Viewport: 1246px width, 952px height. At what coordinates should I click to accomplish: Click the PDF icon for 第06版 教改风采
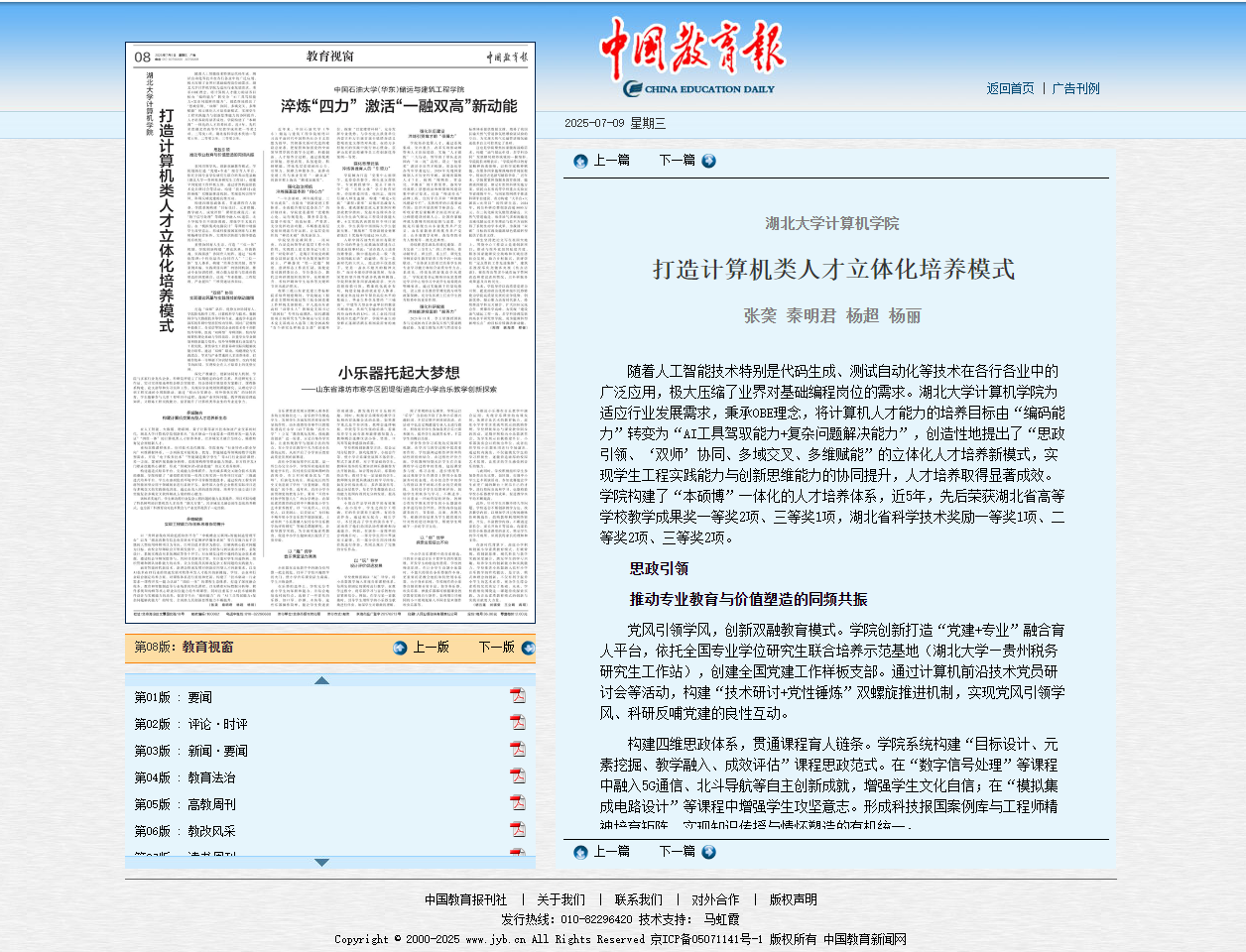517,830
